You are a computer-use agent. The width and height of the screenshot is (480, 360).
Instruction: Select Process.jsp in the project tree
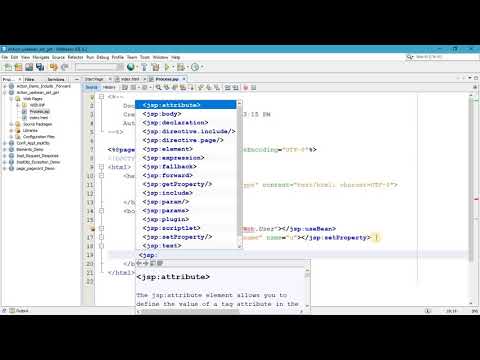point(39,112)
